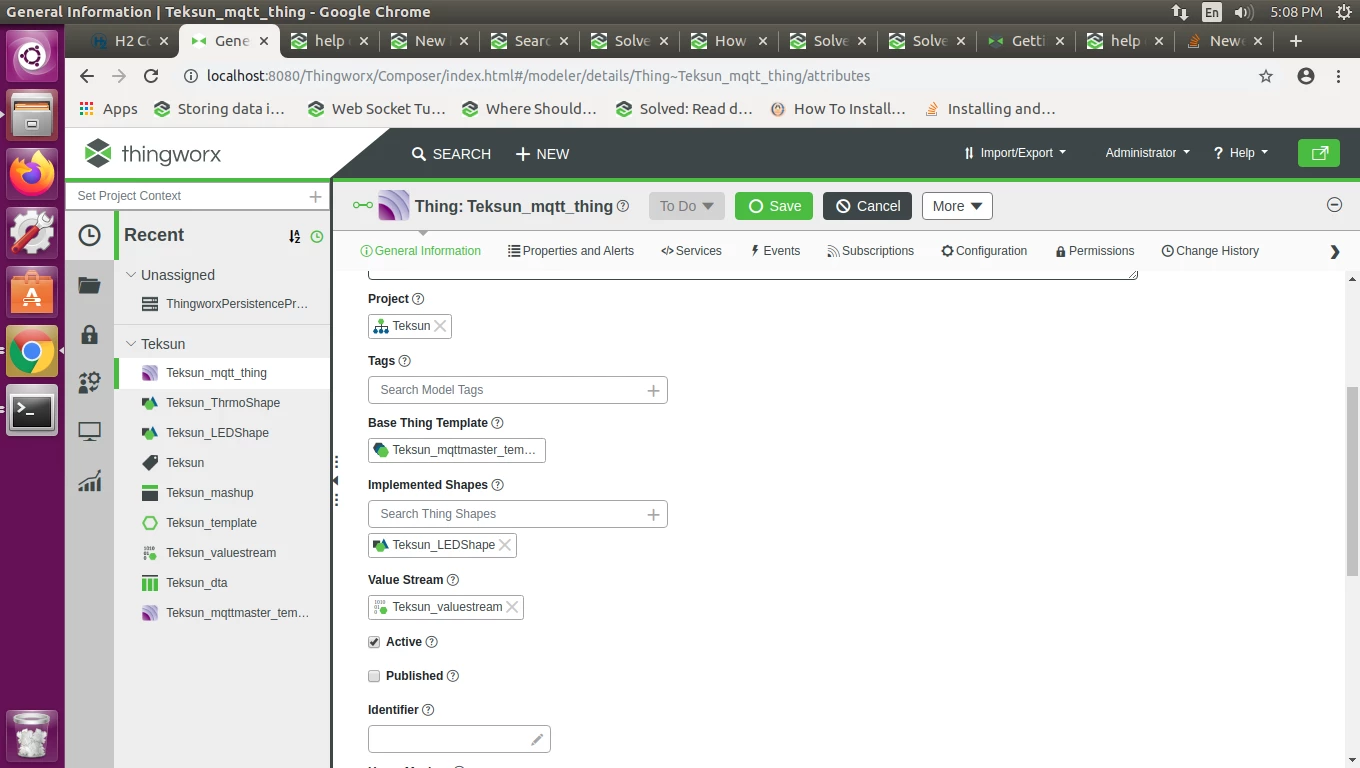Check the Published checkbox
Viewport: 1360px width, 768px height.
374,676
